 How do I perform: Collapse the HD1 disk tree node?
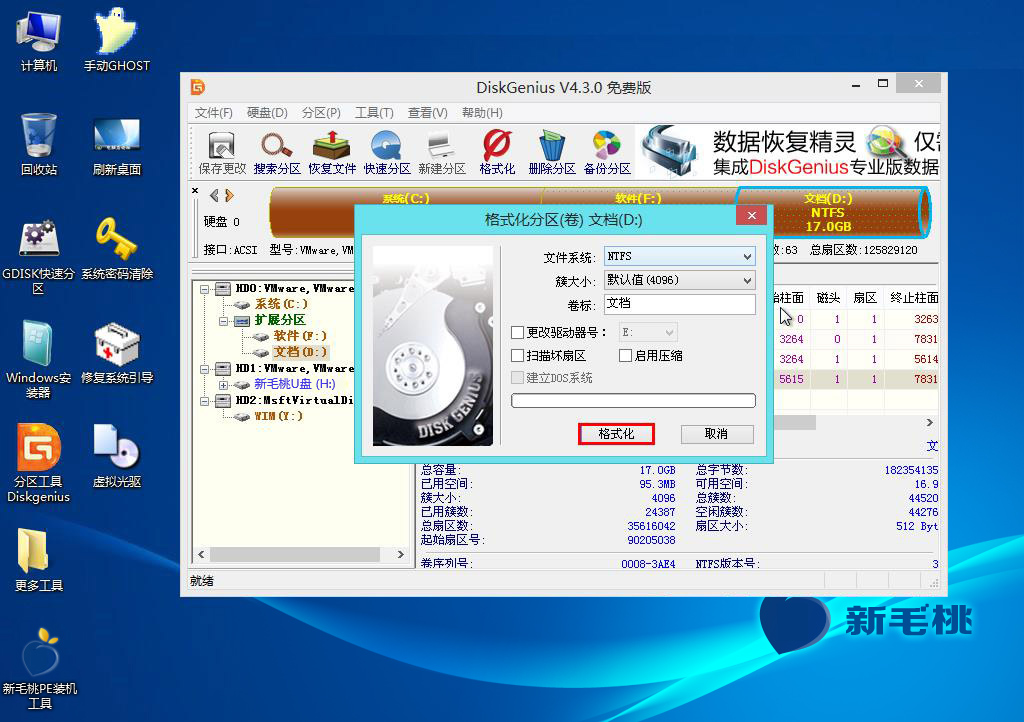(204, 369)
